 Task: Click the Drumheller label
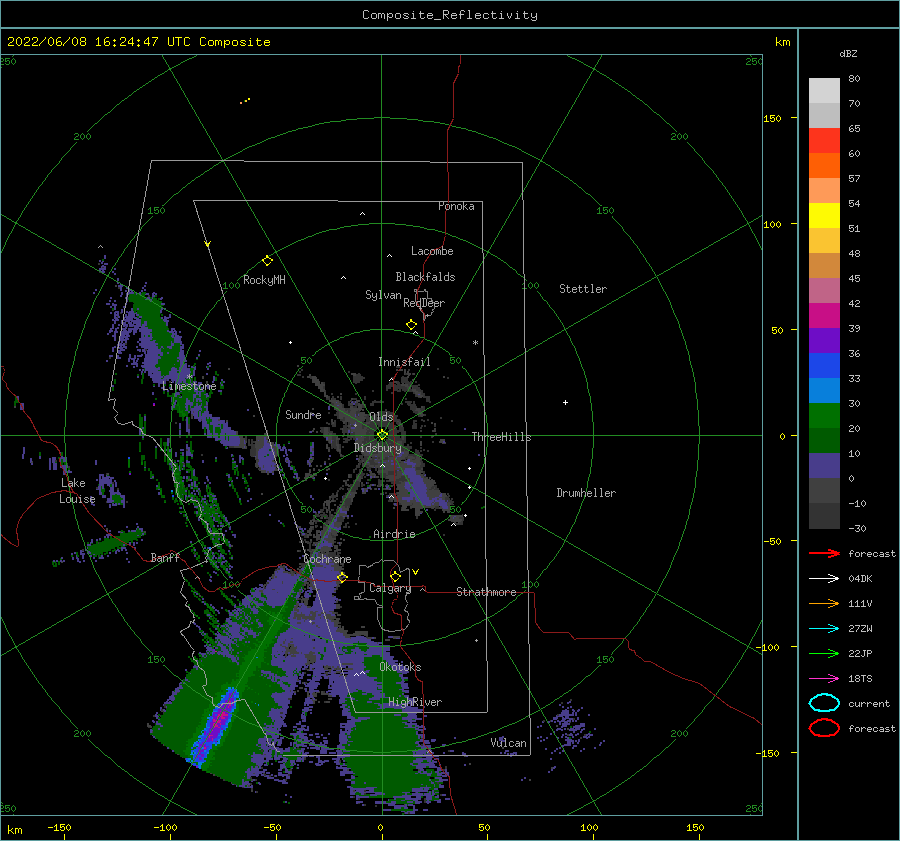586,493
